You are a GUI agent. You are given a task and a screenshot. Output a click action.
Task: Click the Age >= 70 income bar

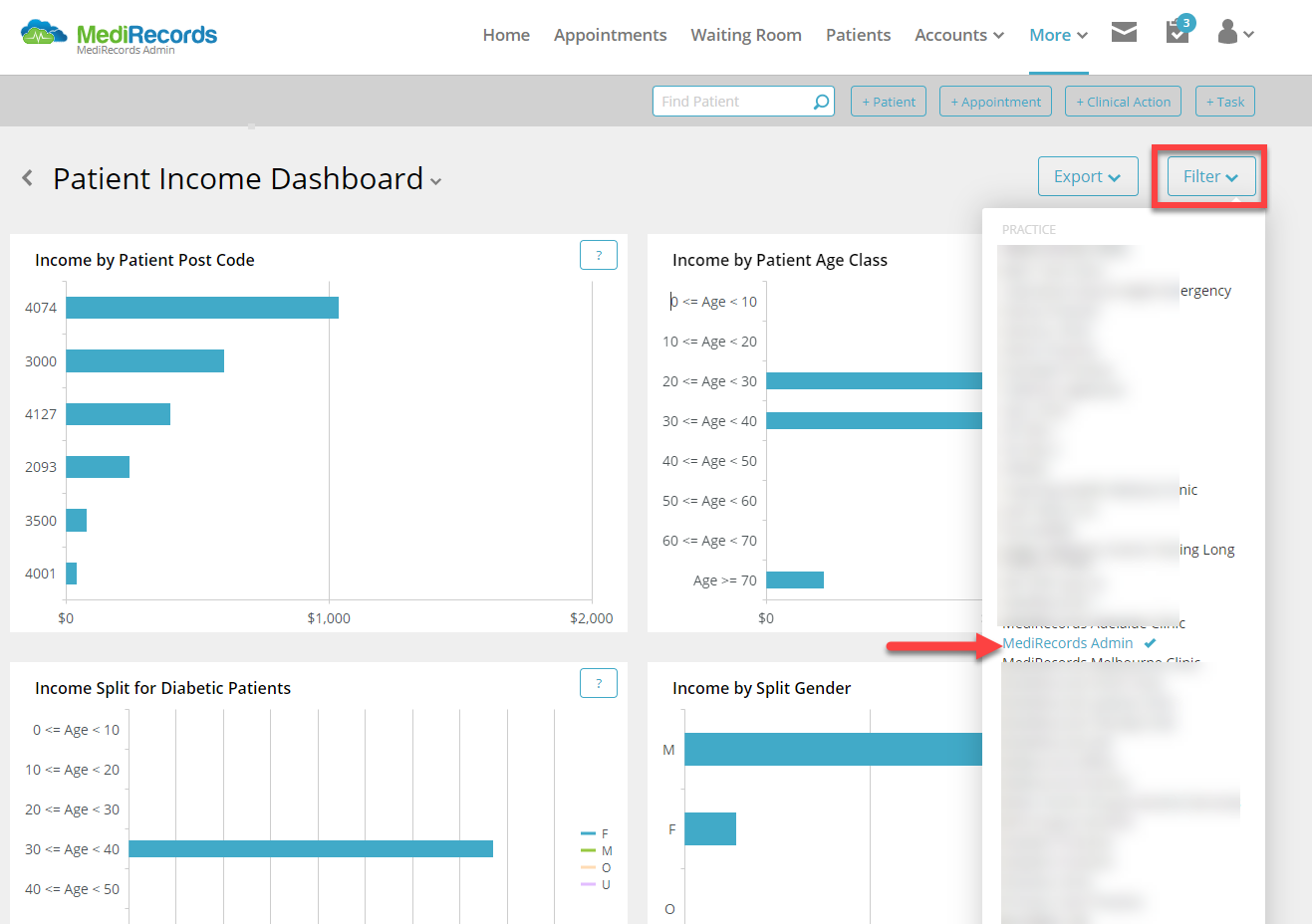[795, 579]
